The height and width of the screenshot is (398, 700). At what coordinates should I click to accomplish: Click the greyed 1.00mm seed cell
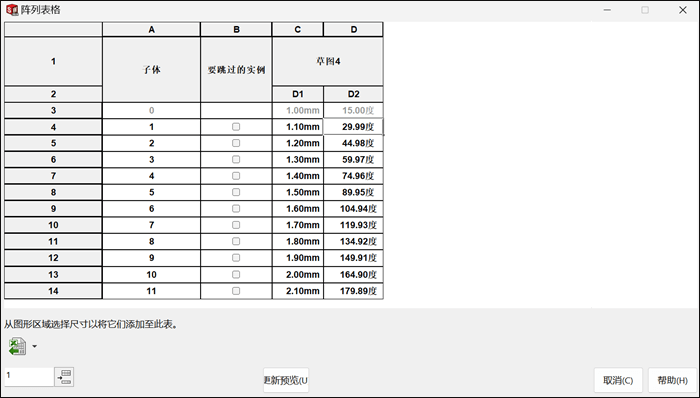[x=298, y=110]
